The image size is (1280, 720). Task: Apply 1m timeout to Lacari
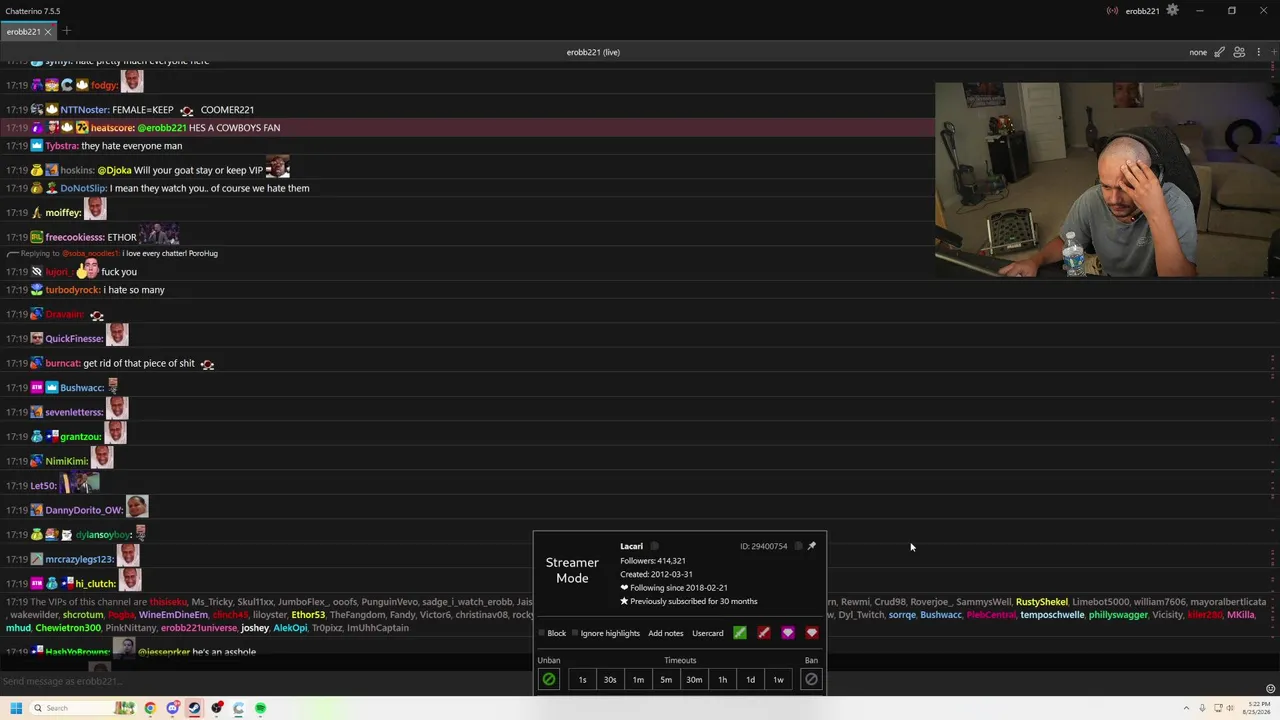pyautogui.click(x=638, y=680)
